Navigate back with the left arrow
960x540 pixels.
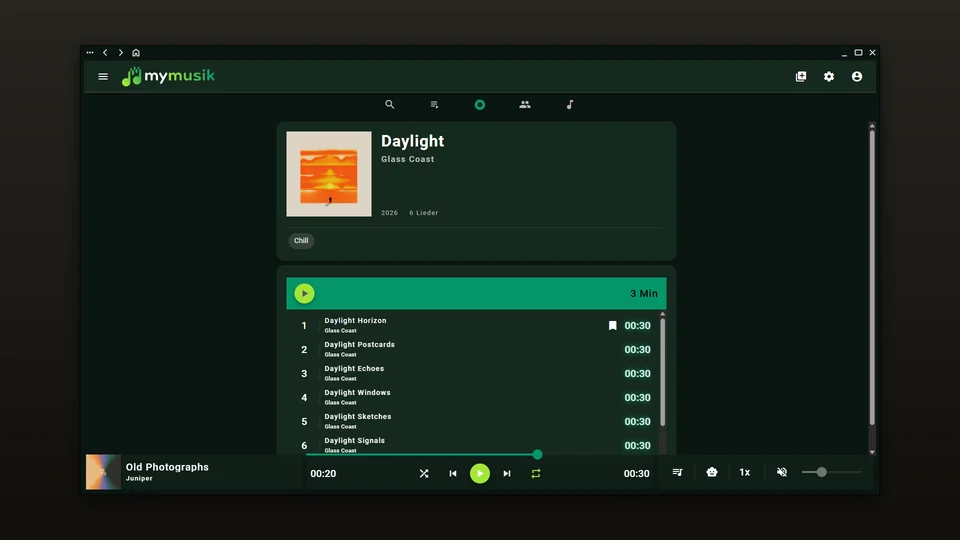point(105,53)
